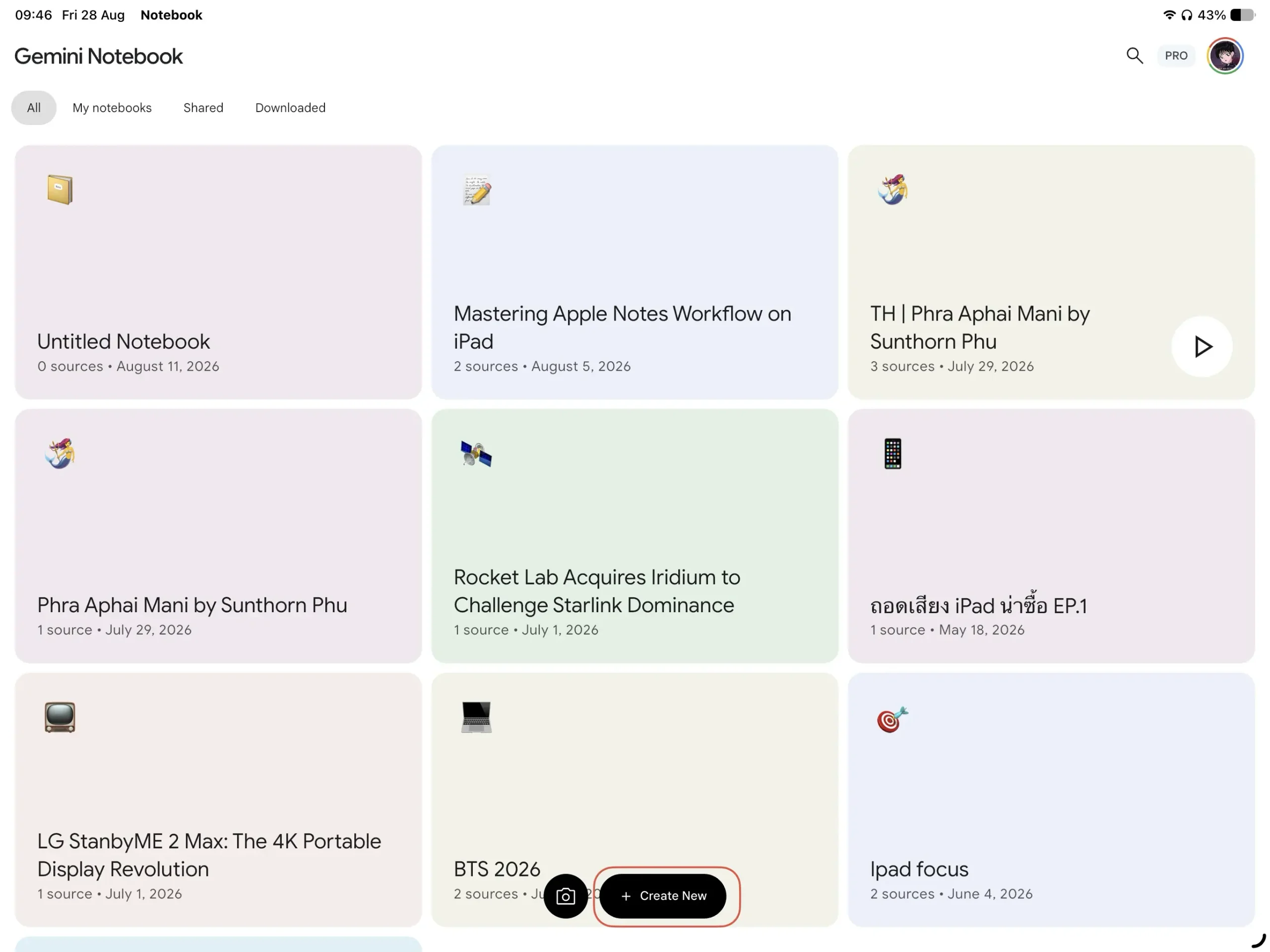Click the Create New button
The image size is (1270, 952).
[663, 896]
